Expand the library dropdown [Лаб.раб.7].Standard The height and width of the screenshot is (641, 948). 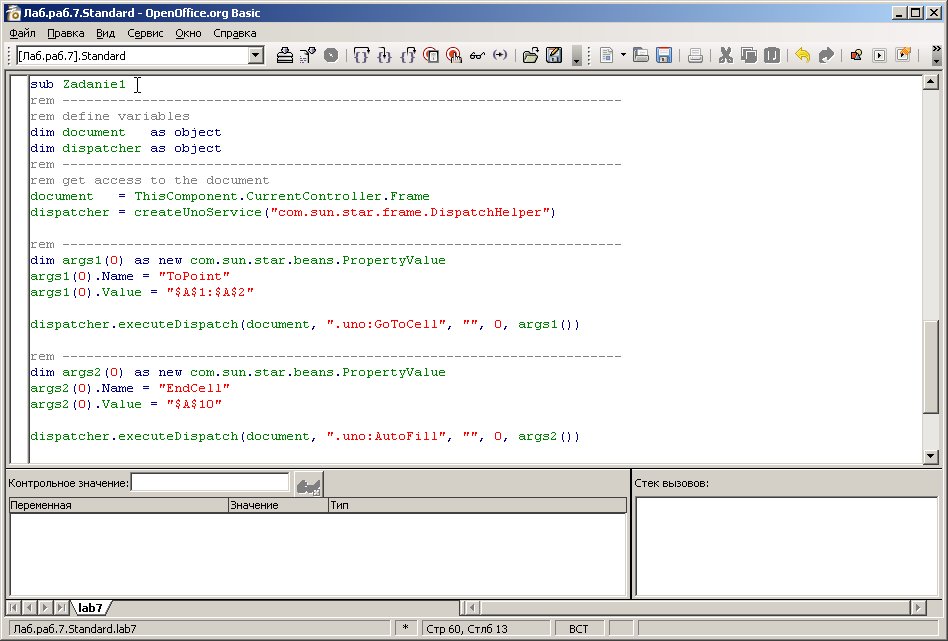pyautogui.click(x=255, y=56)
